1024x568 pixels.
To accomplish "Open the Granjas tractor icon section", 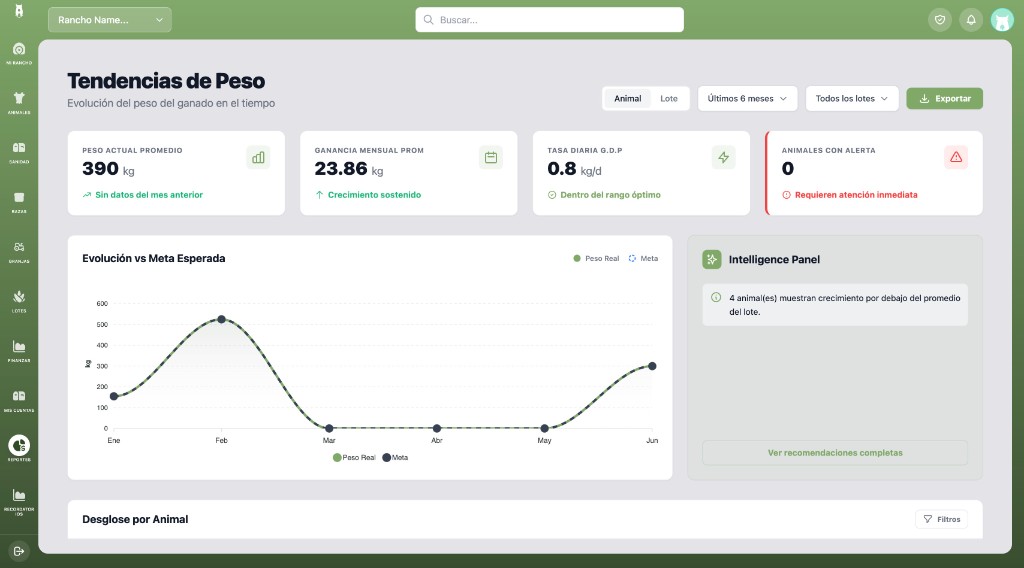I will click(19, 252).
